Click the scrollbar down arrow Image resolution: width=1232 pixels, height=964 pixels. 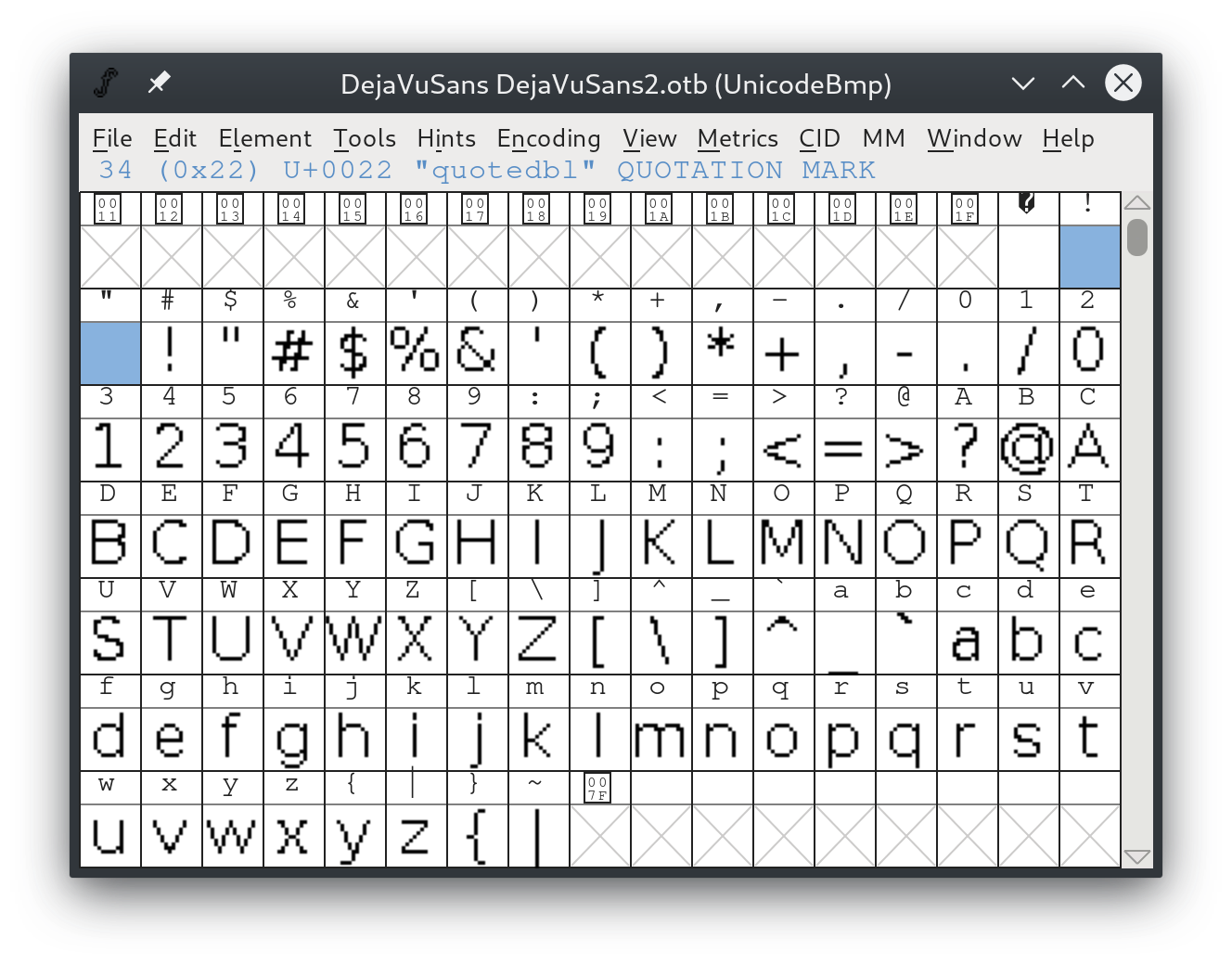point(1136,855)
